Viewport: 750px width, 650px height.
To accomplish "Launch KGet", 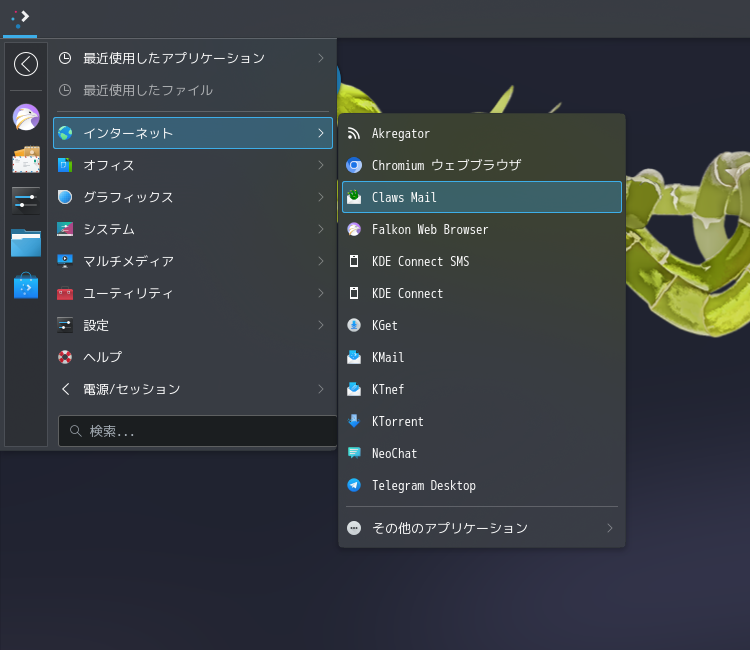I will coord(482,325).
